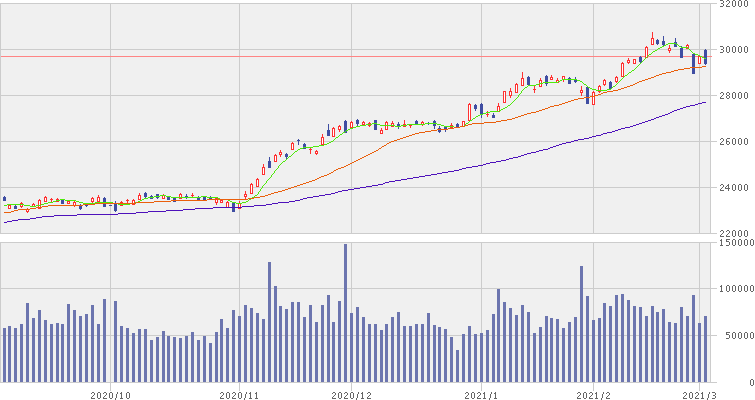Viewport: 755px width, 400px height.
Task: Click the 26000 price axis label
Action: pyautogui.click(x=733, y=142)
